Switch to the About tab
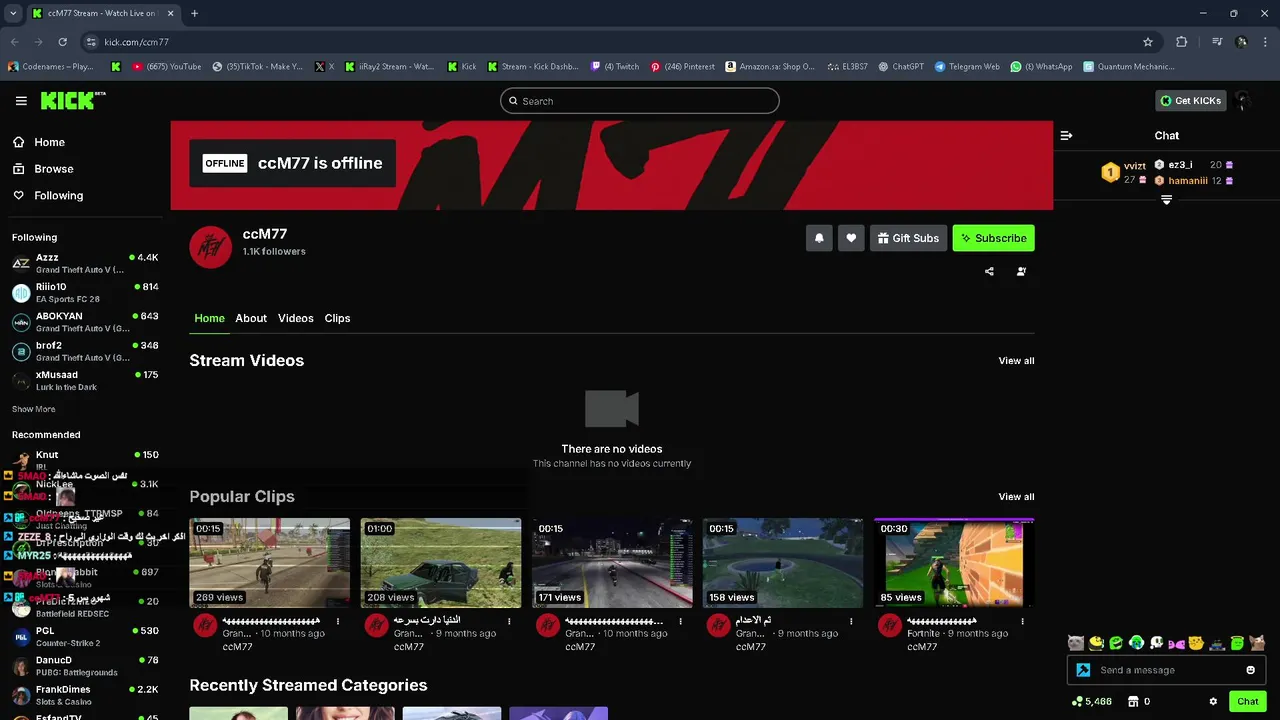The height and width of the screenshot is (720, 1280). [251, 318]
